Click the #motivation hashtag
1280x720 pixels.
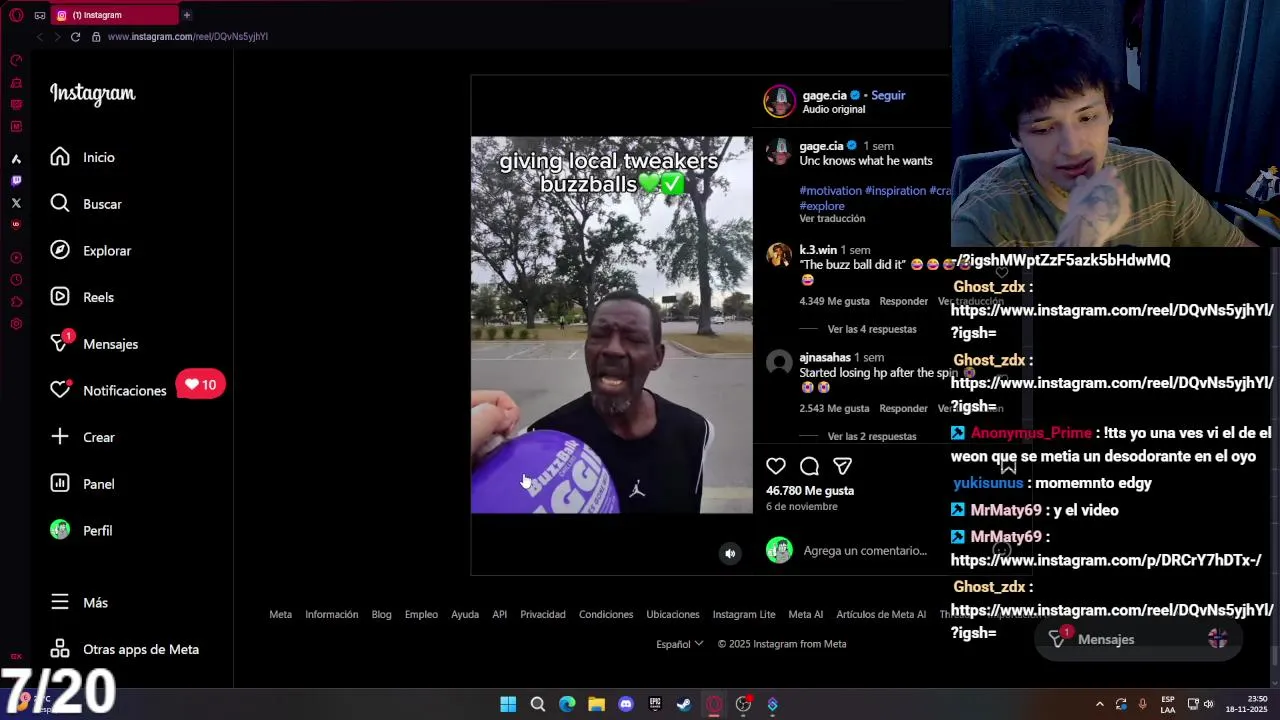pyautogui.click(x=830, y=190)
